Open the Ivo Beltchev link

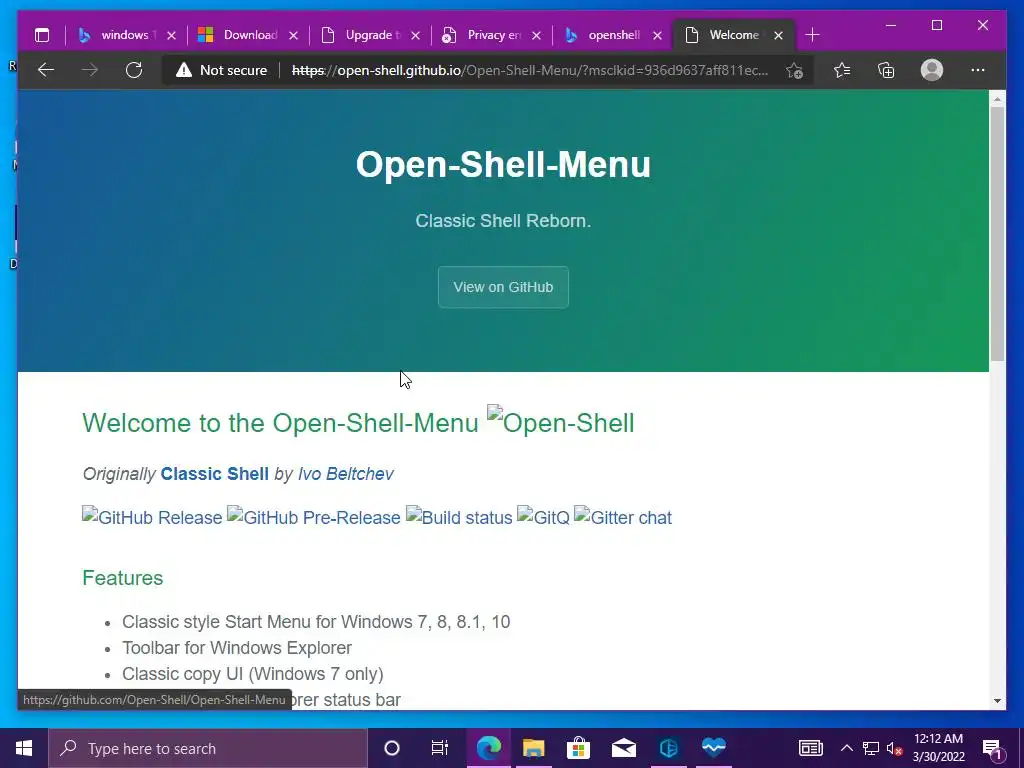345,474
